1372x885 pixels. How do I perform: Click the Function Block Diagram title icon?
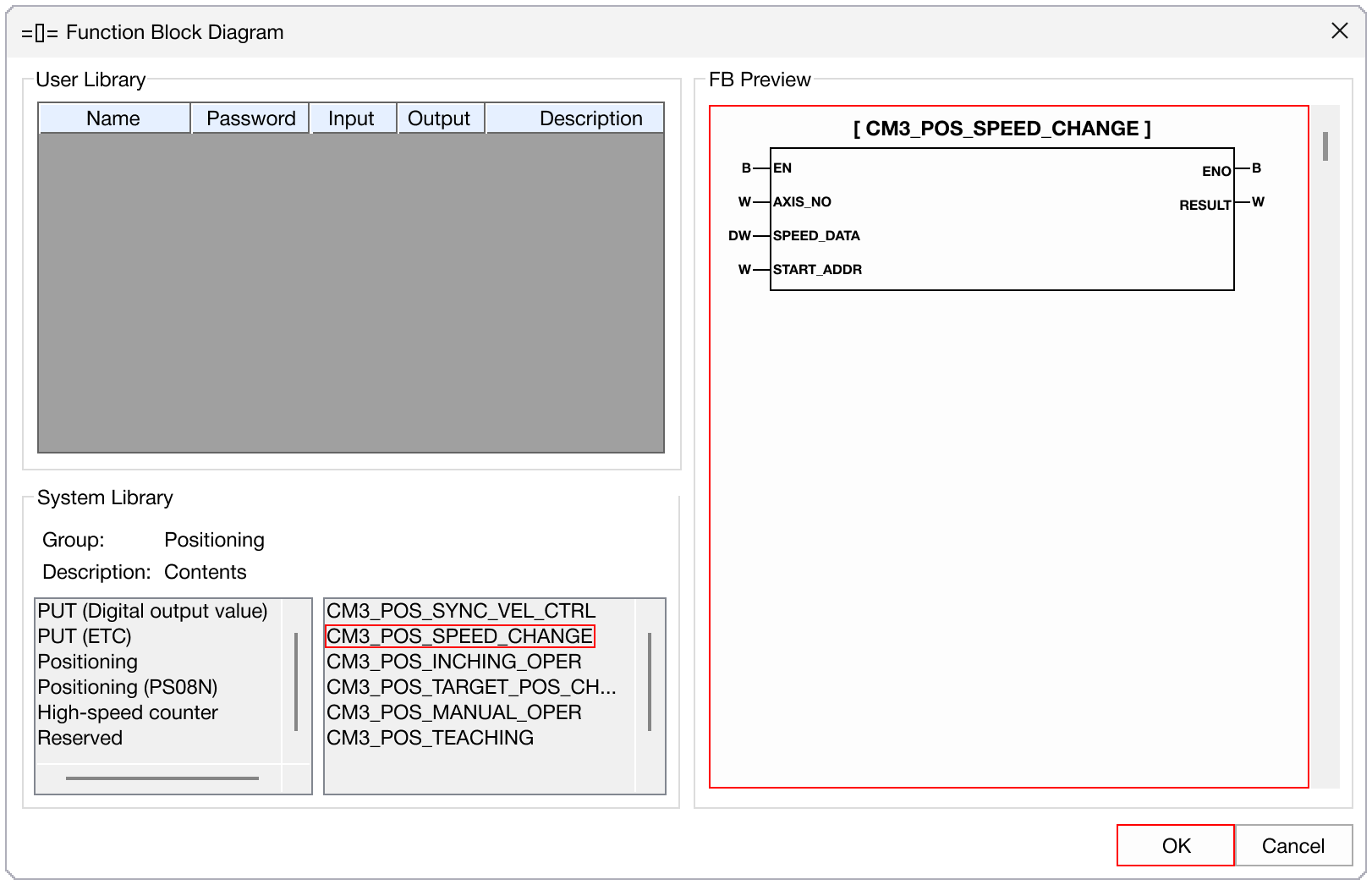40,33
